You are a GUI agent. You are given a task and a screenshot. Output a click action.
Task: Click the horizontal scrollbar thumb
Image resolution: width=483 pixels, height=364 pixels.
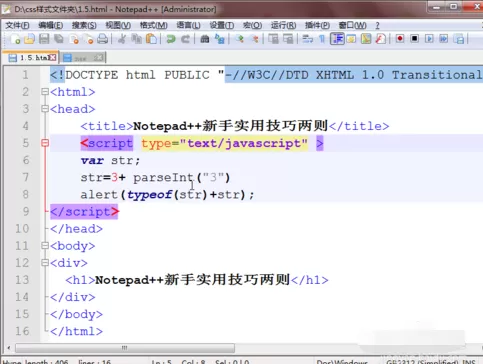point(125,348)
